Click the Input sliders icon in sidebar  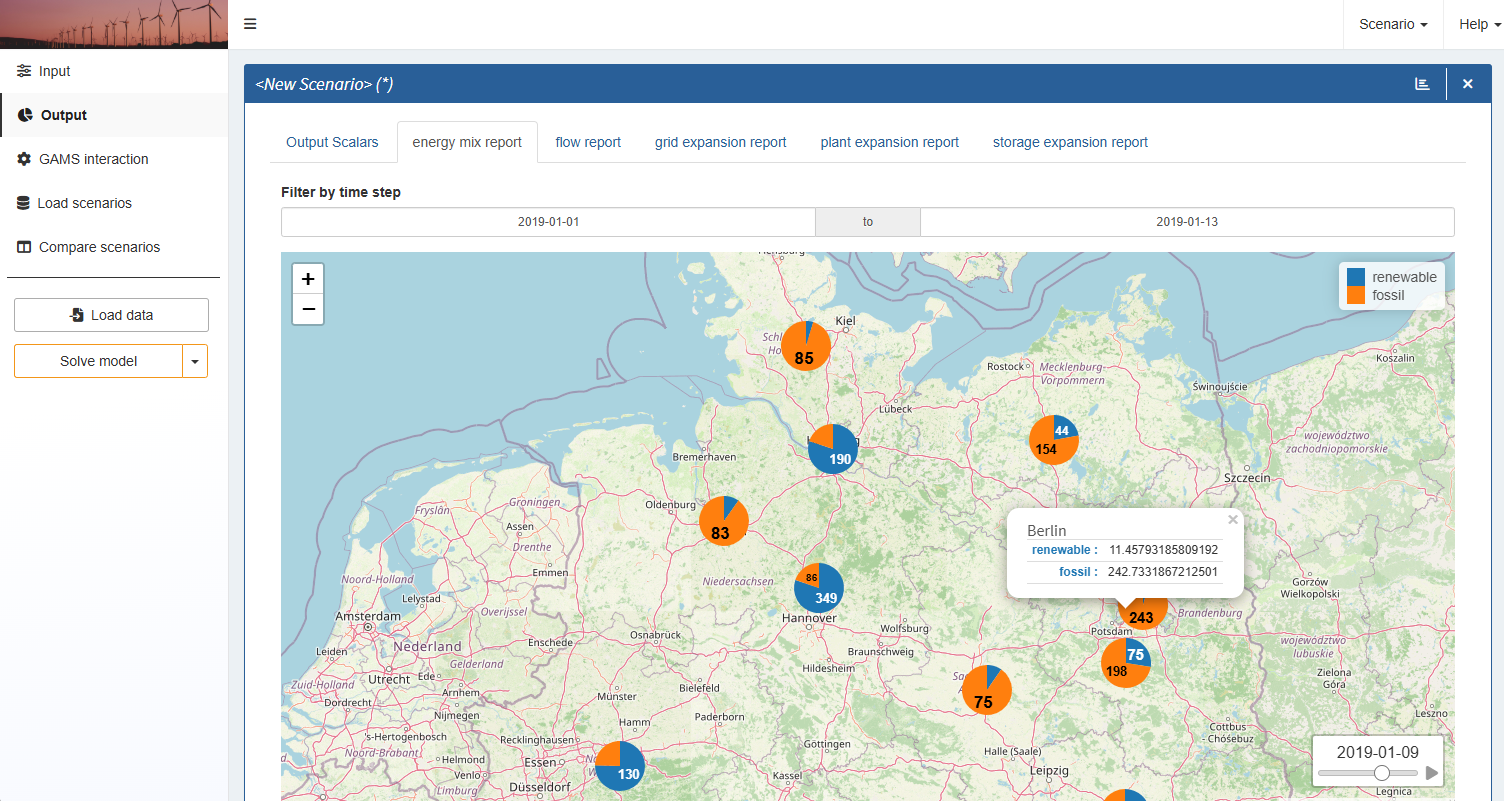[x=24, y=71]
